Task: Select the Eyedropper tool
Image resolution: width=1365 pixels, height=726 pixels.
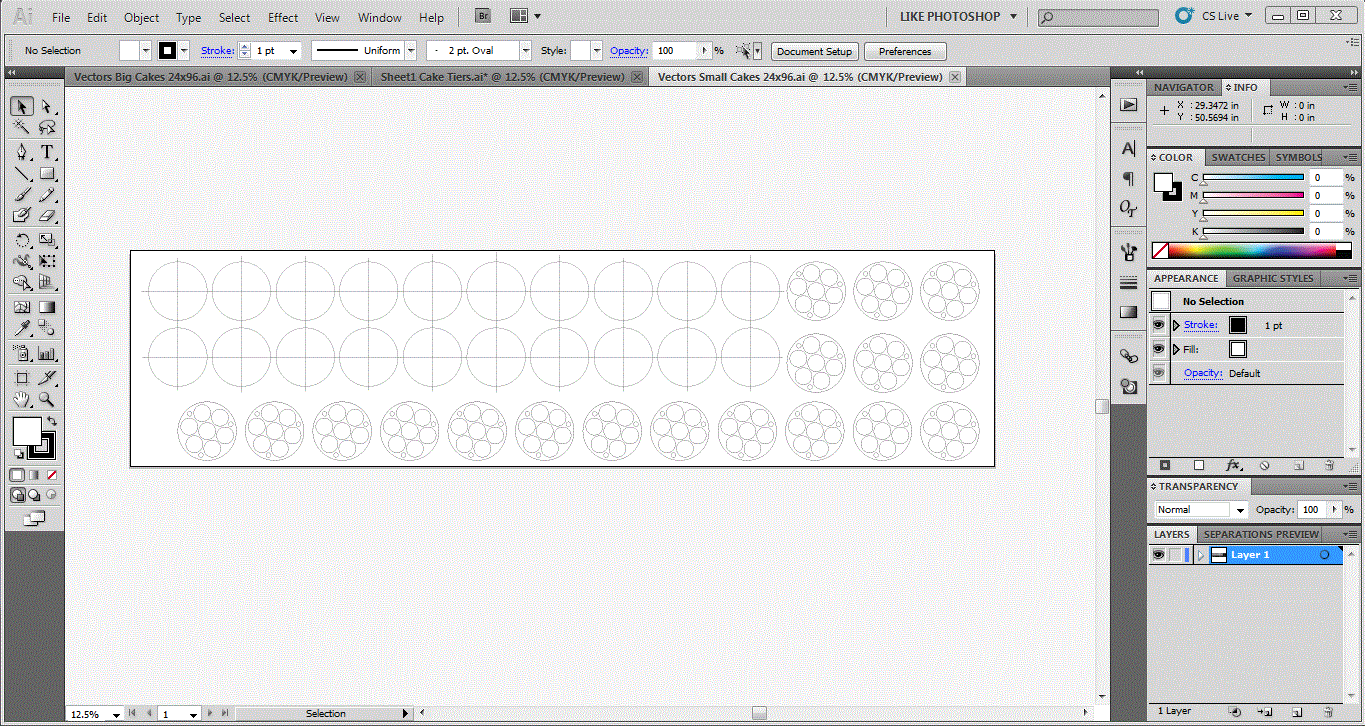Action: point(22,329)
